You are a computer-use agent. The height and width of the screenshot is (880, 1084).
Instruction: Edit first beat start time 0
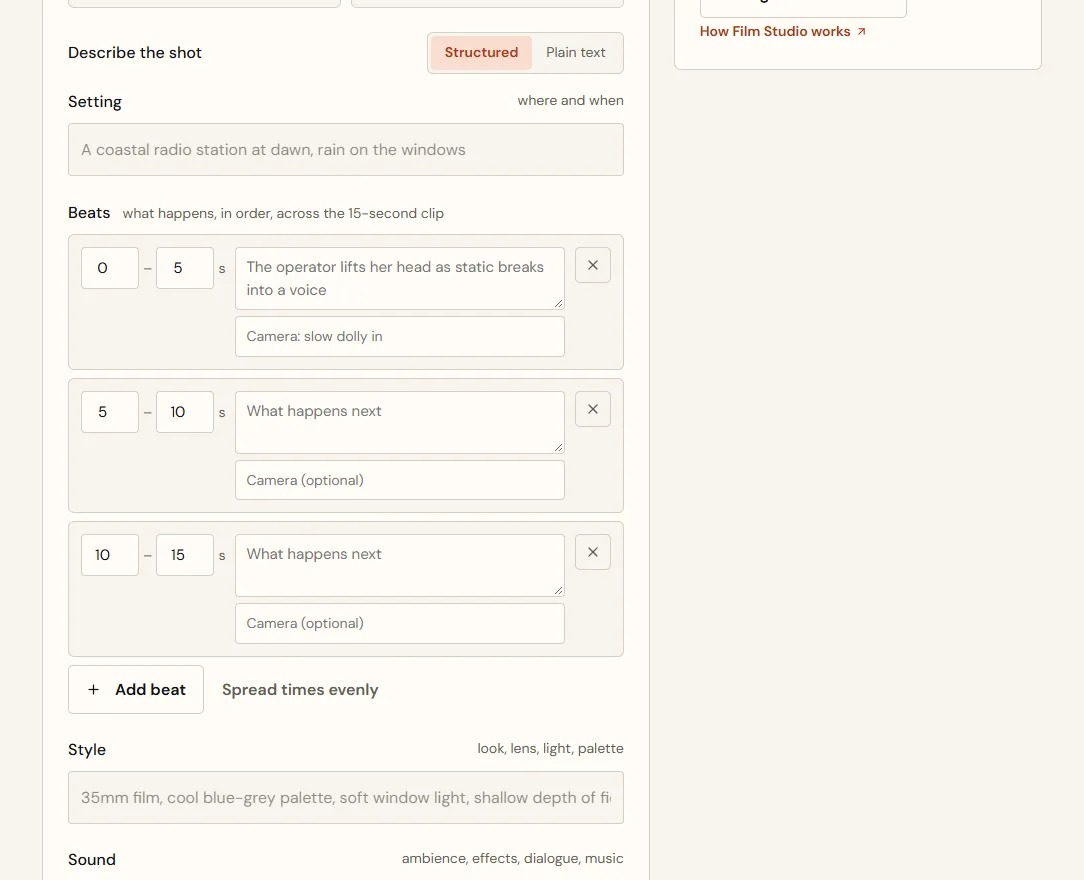click(x=110, y=268)
